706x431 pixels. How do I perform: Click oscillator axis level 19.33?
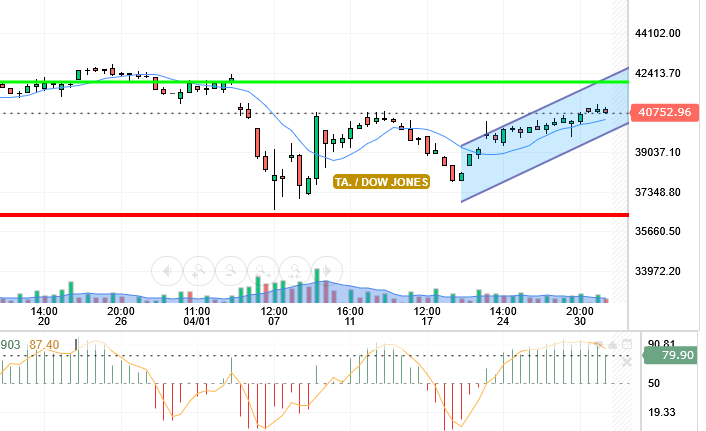click(x=662, y=412)
